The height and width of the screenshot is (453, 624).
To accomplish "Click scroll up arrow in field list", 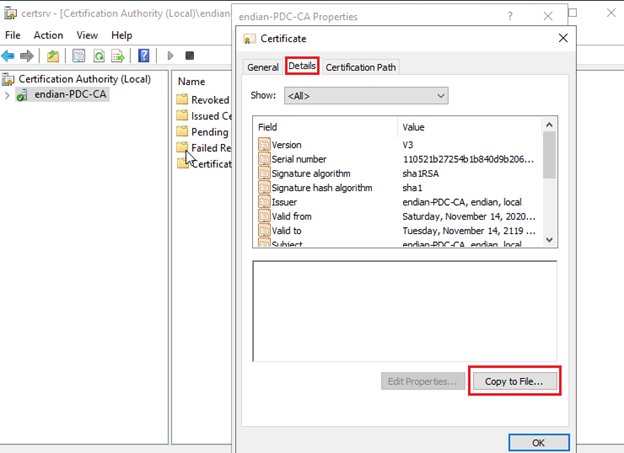I will click(549, 125).
